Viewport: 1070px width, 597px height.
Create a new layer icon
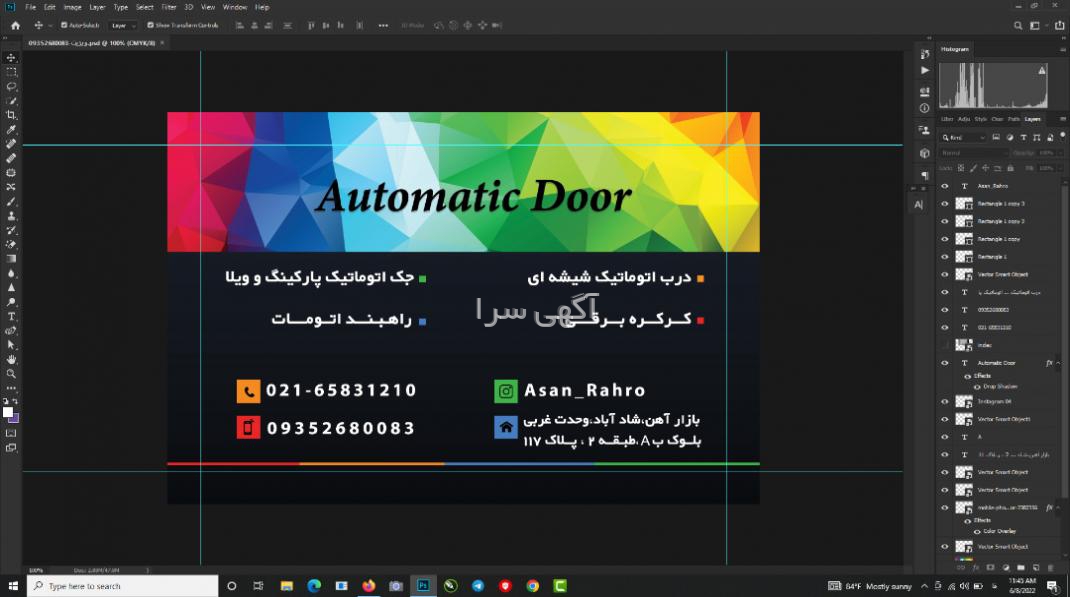click(x=1035, y=567)
